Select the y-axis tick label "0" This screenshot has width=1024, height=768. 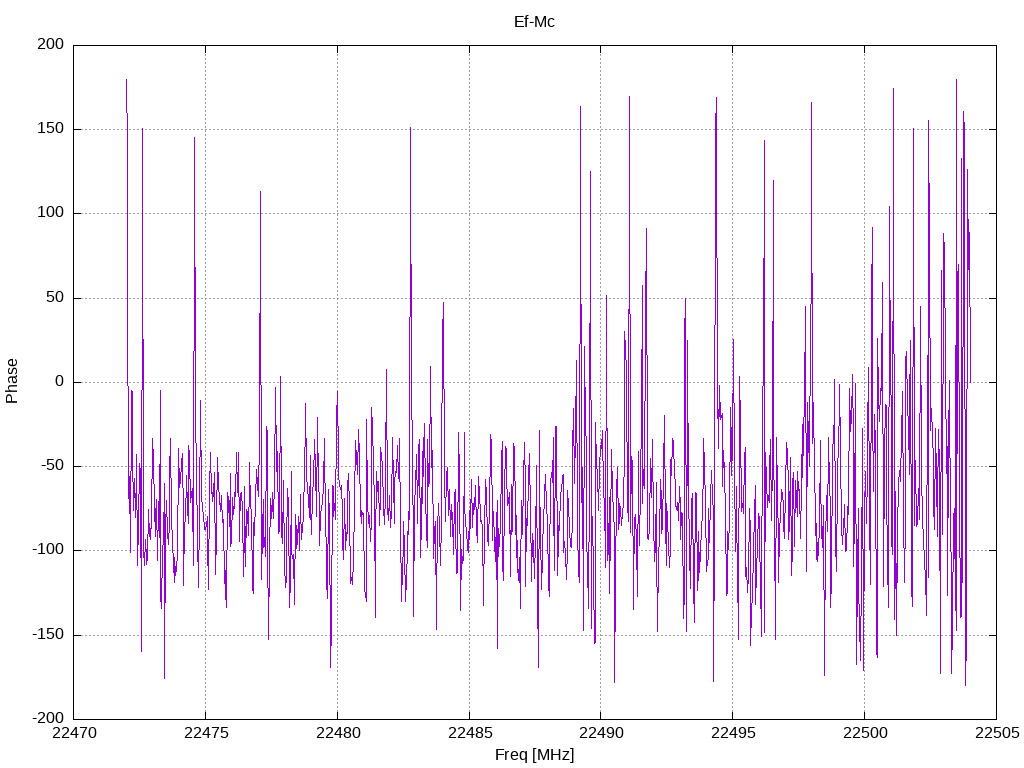59,381
